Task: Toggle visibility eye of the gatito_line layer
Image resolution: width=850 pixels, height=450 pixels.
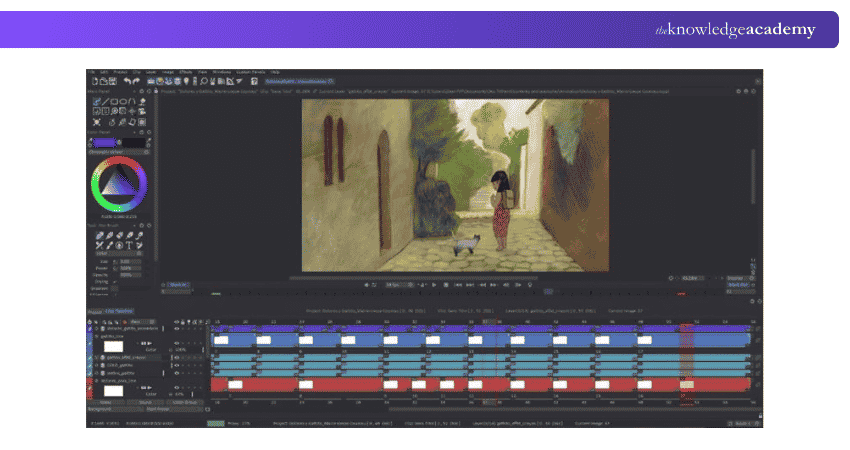Action: [x=176, y=343]
